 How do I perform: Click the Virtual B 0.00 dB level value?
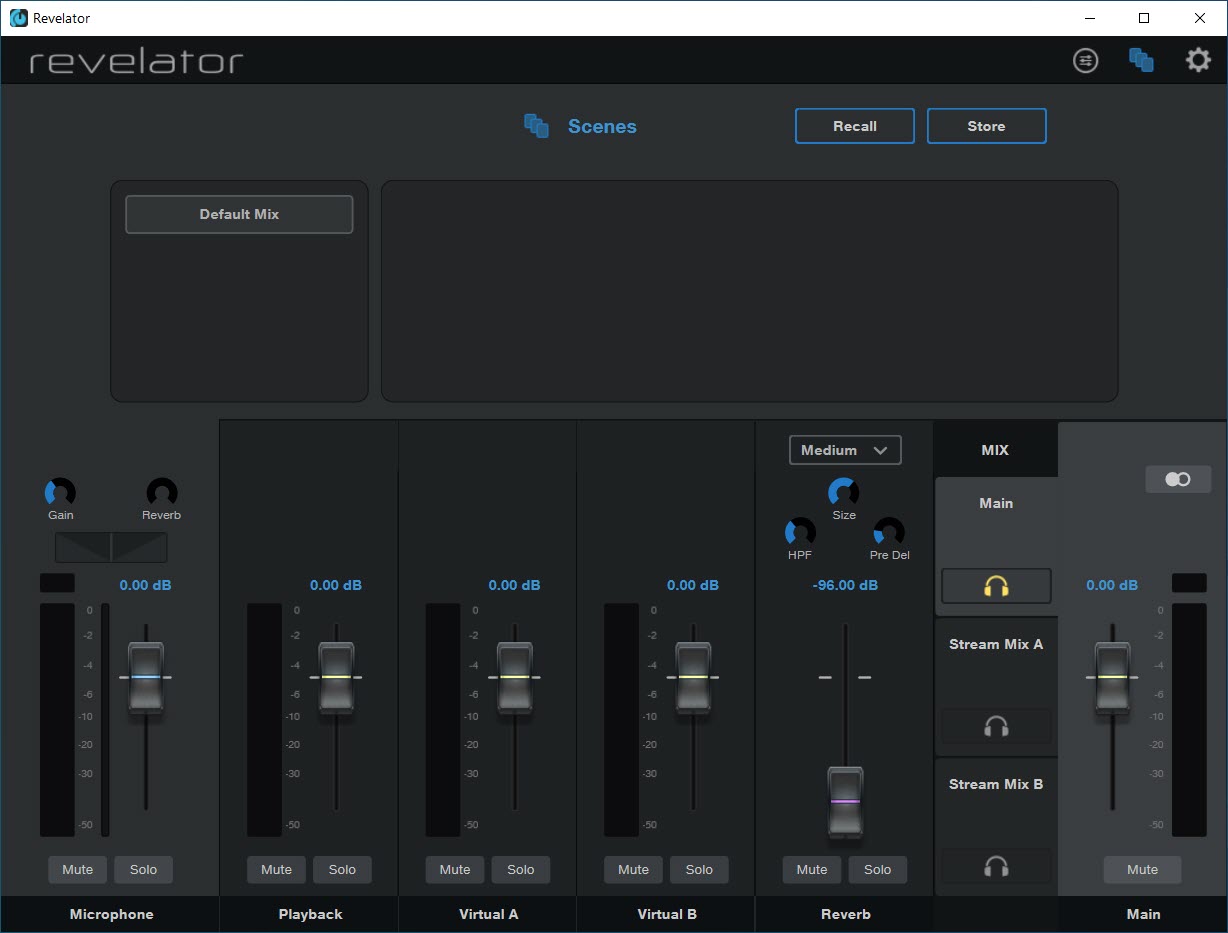click(x=694, y=585)
